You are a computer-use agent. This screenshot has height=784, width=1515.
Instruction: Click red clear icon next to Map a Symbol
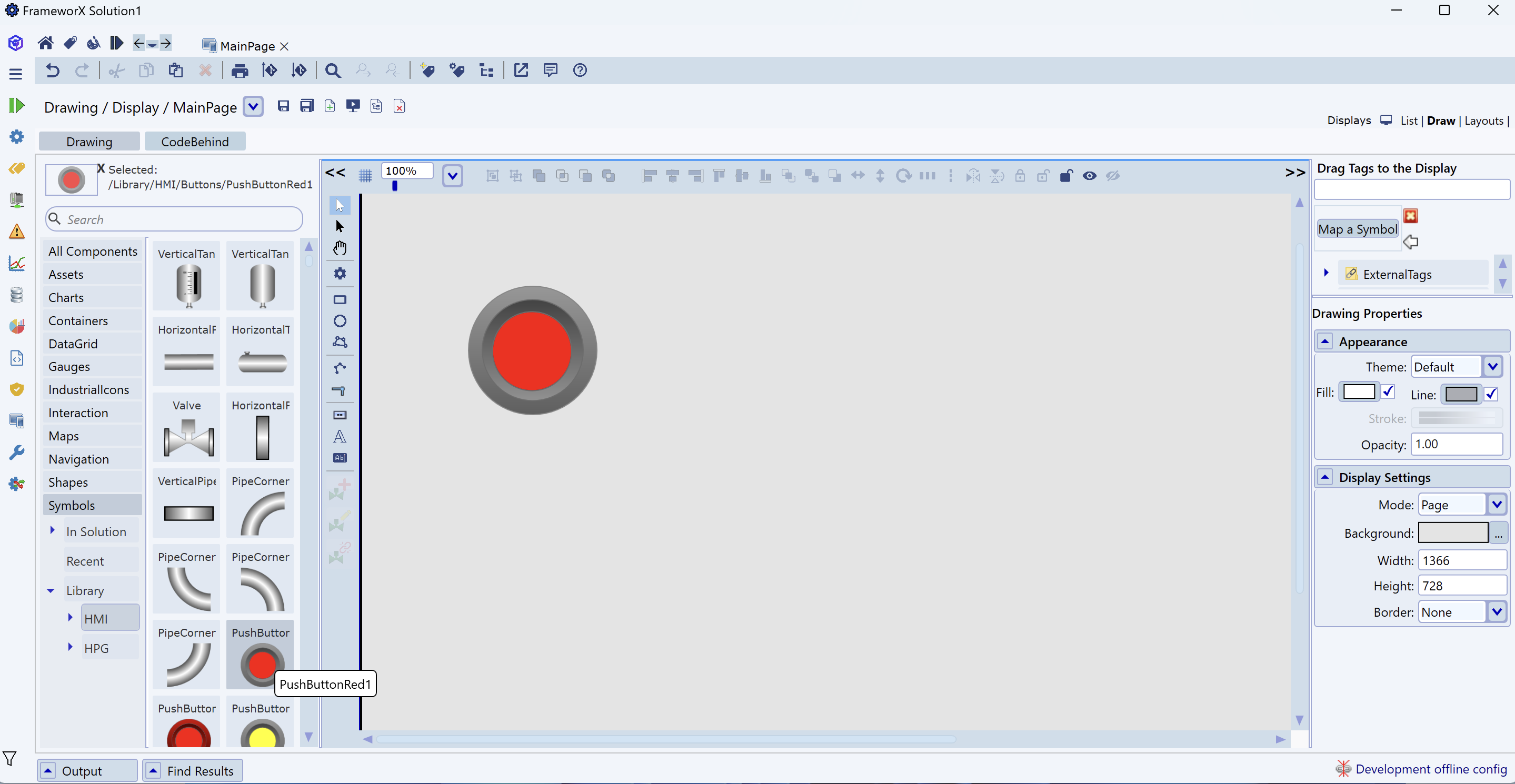pos(1410,216)
